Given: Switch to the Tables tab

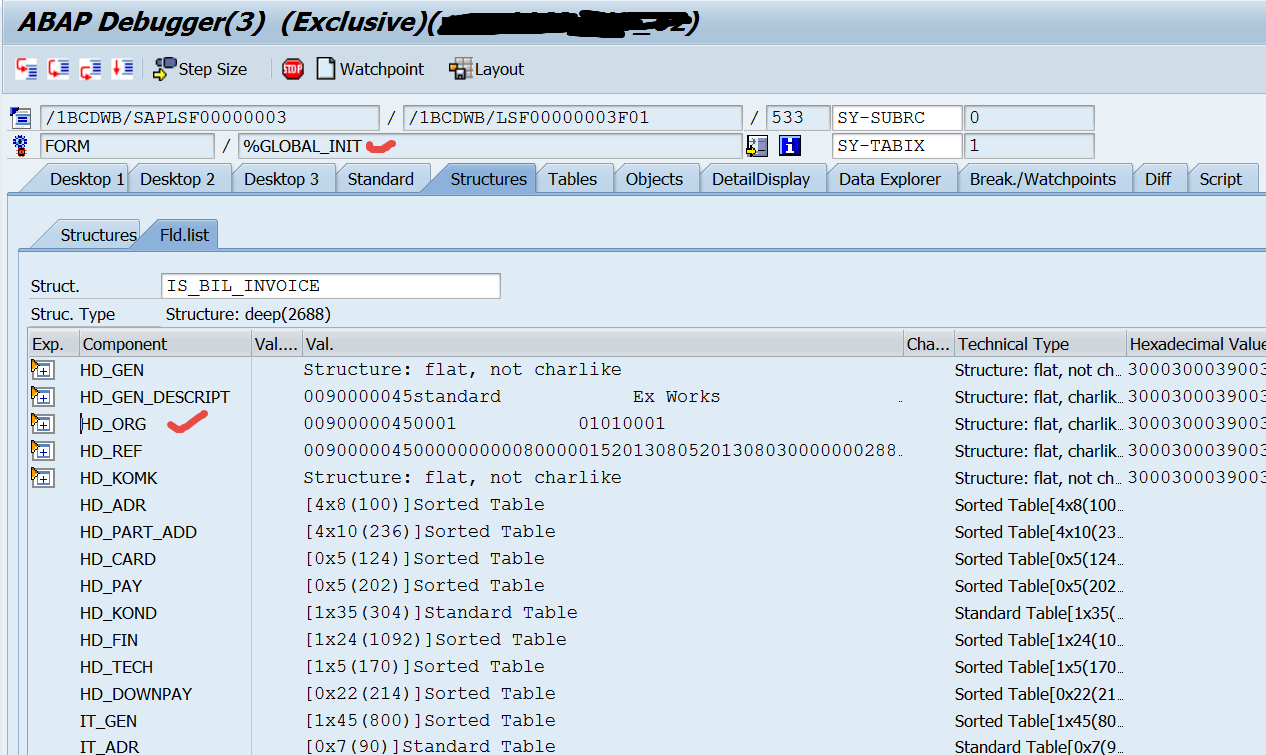Looking at the screenshot, I should point(574,178).
